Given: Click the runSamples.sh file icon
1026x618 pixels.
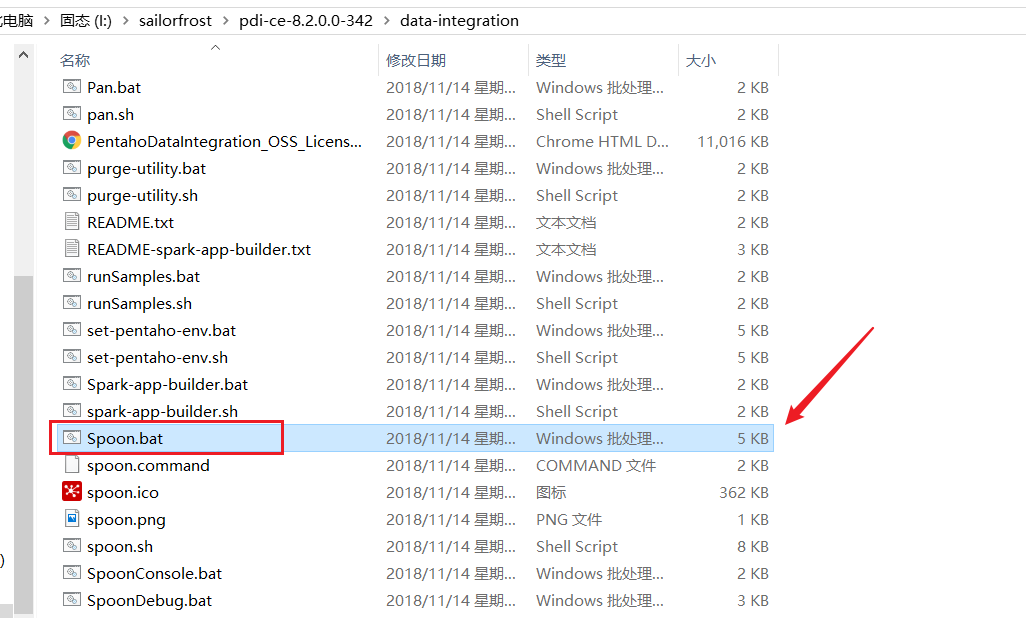Looking at the screenshot, I should 71,302.
